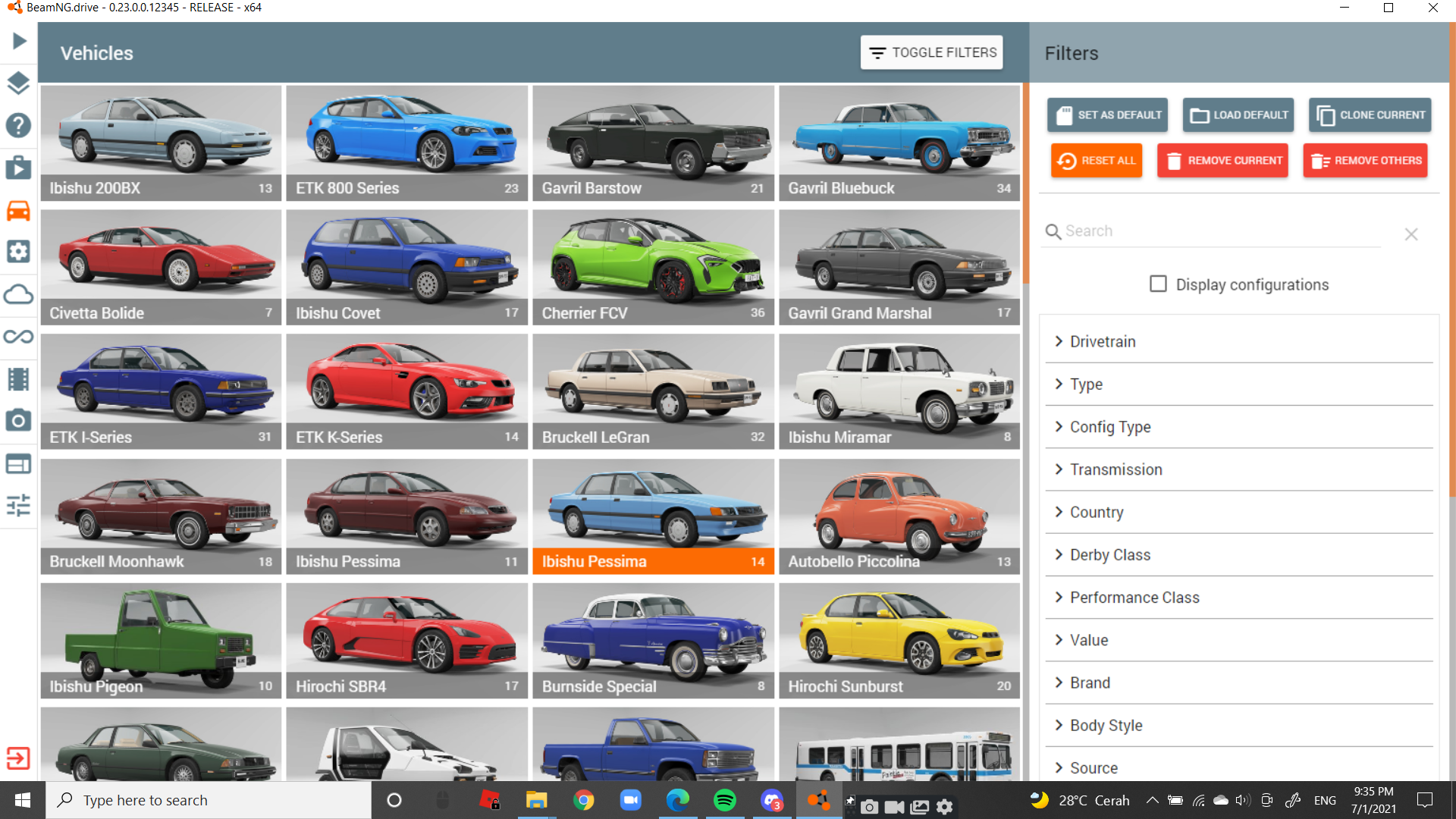
Task: Open the Scenarios clipboard icon in the sidebar
Action: tap(19, 168)
